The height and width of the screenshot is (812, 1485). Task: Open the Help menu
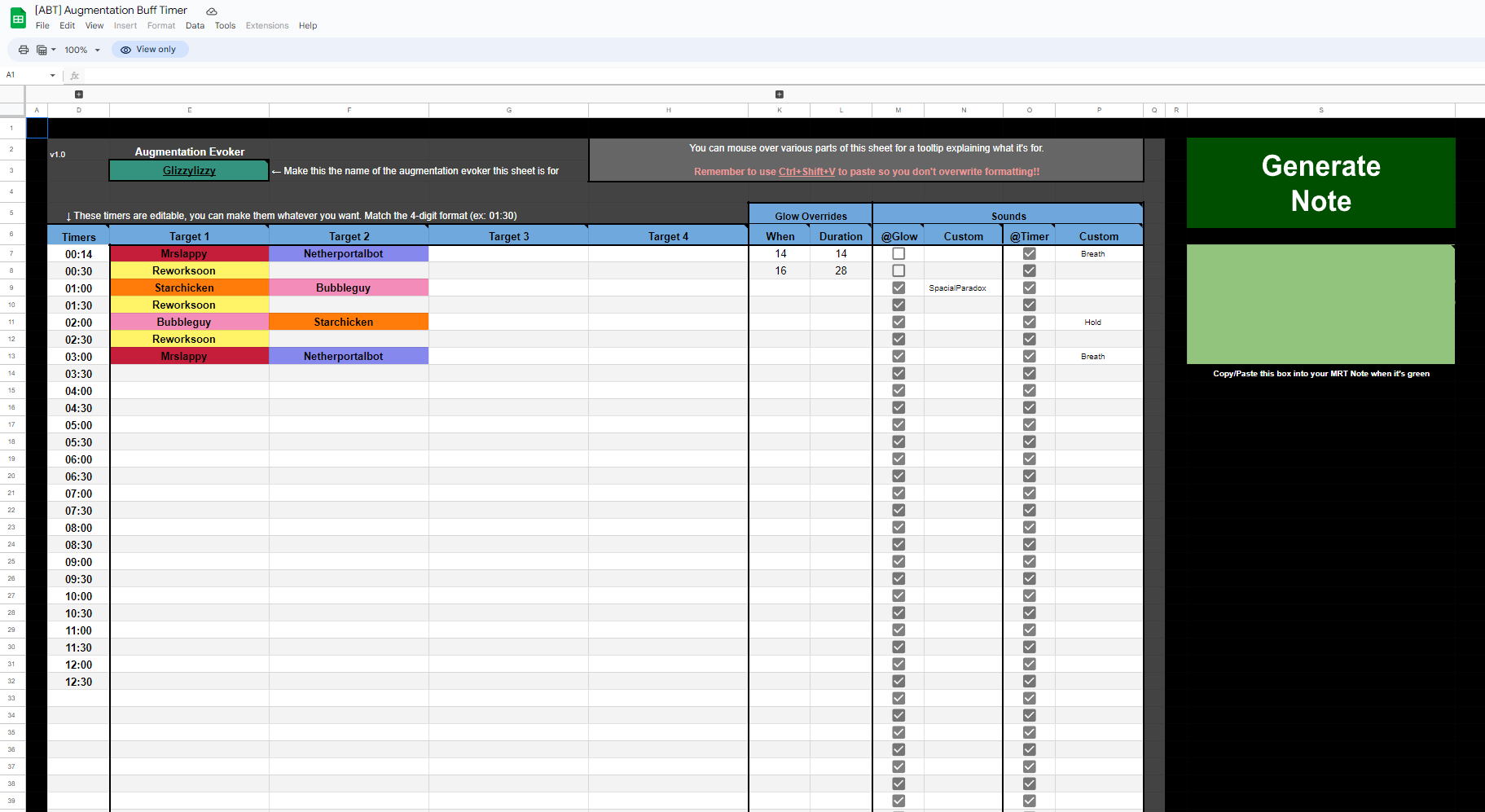click(308, 26)
